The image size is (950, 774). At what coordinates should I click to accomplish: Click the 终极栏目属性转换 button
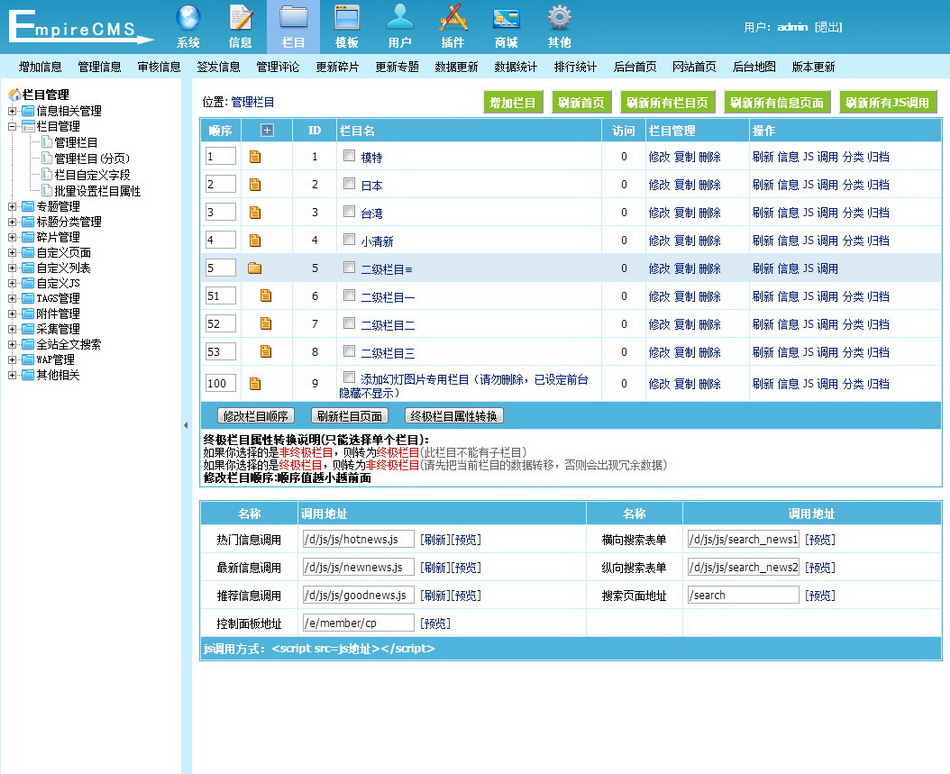click(454, 416)
